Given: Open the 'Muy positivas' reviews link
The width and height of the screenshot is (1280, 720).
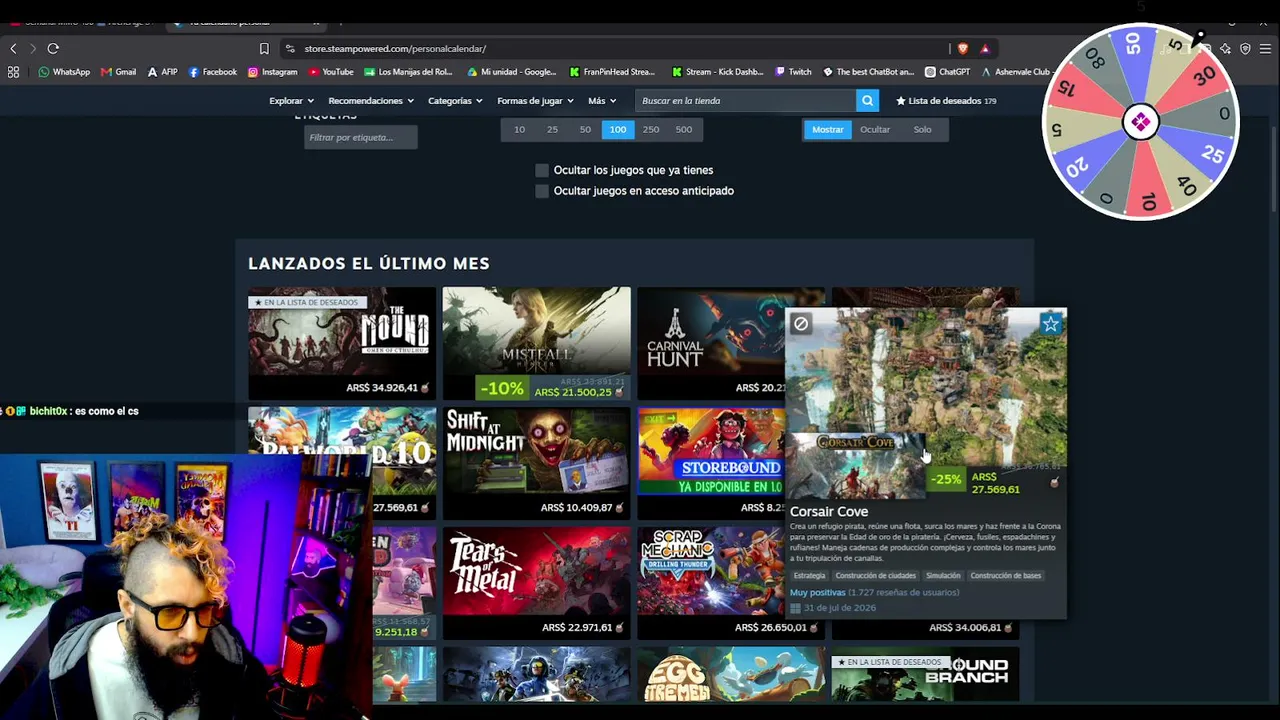Looking at the screenshot, I should [x=817, y=592].
